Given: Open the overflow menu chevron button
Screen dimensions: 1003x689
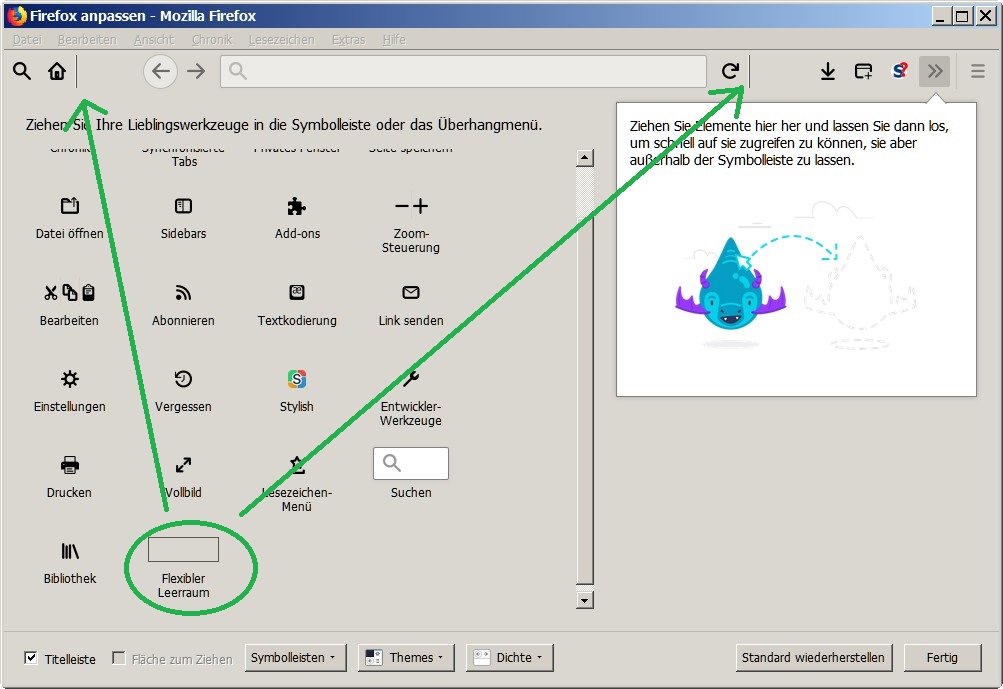Looking at the screenshot, I should click(935, 71).
